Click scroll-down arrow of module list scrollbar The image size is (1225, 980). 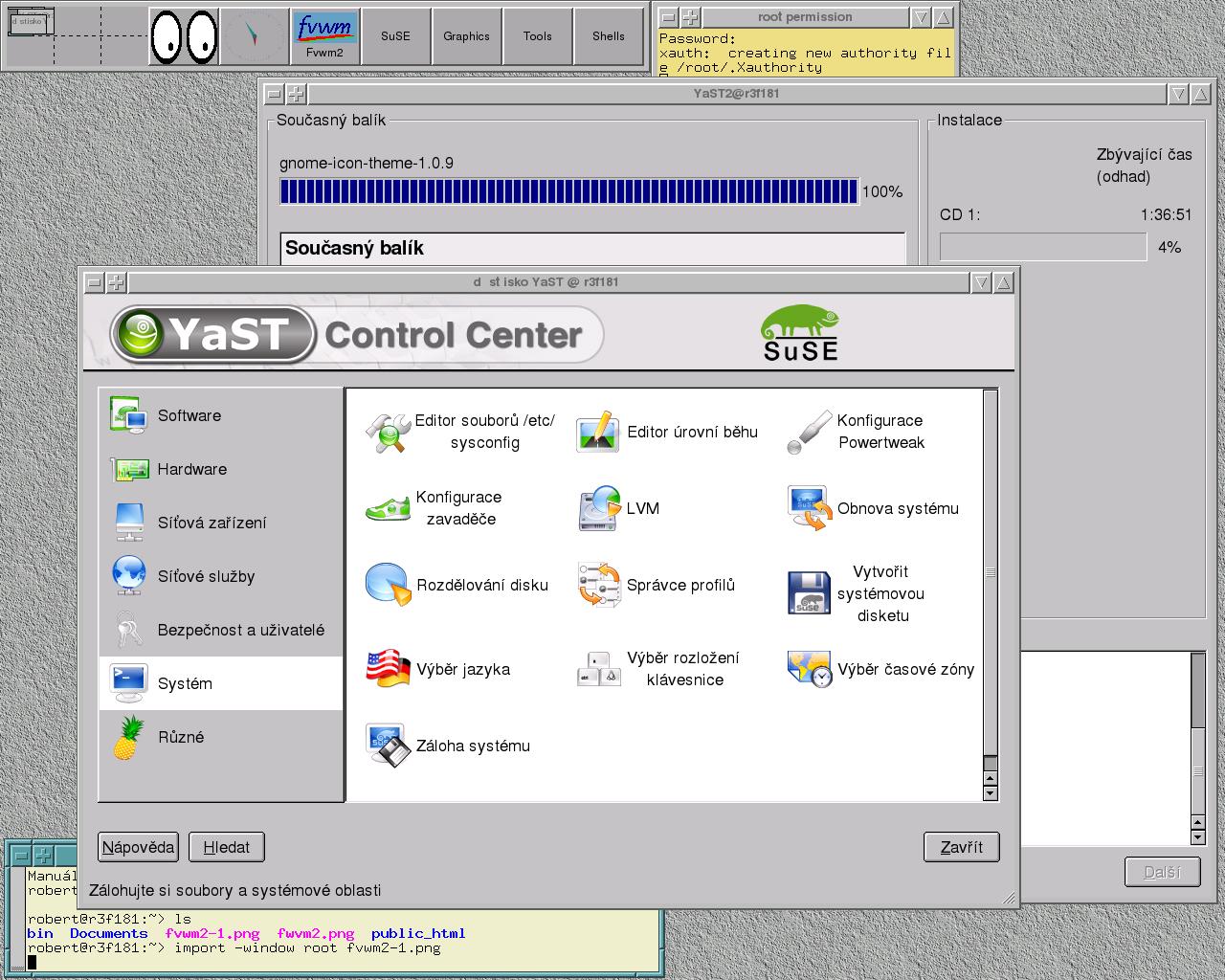pos(991,792)
